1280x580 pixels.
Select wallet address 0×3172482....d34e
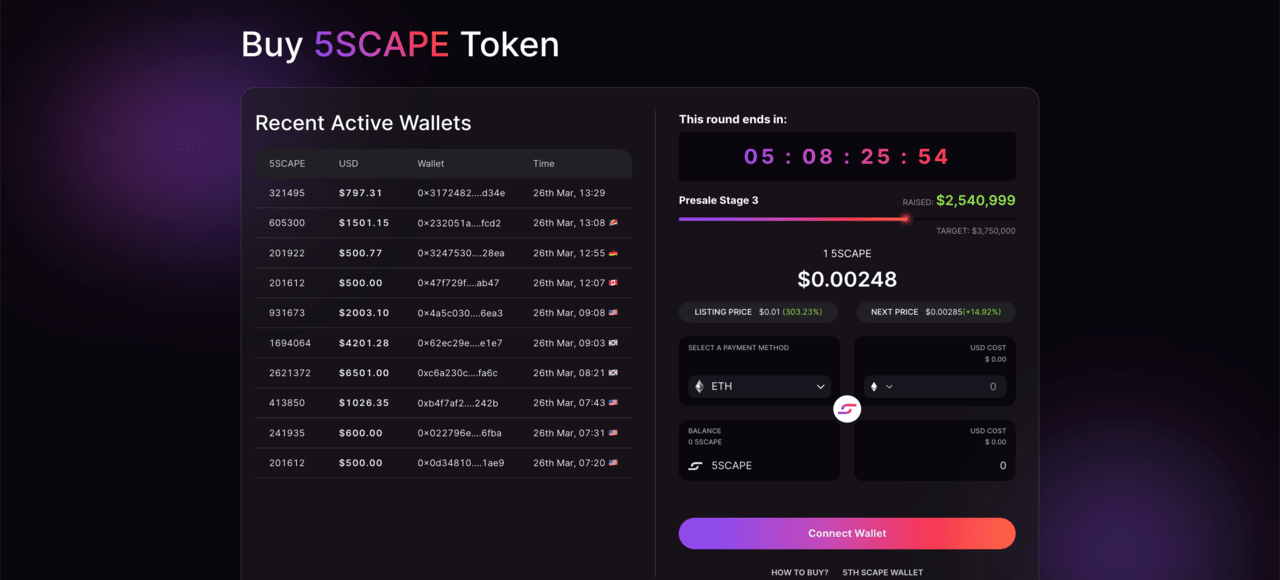[x=461, y=193]
